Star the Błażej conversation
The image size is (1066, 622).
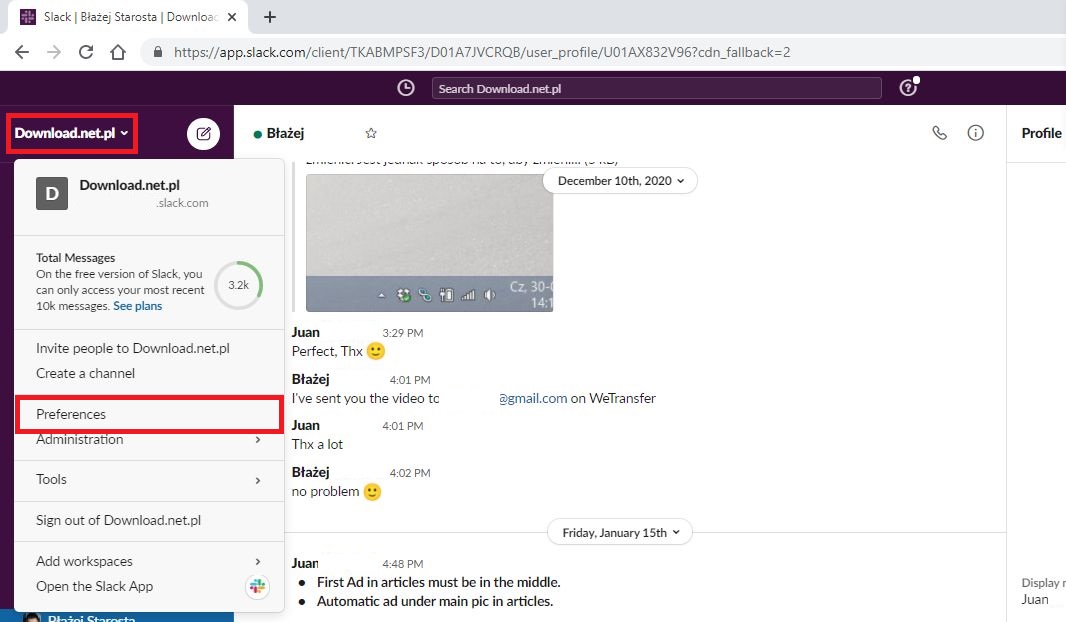pos(371,133)
